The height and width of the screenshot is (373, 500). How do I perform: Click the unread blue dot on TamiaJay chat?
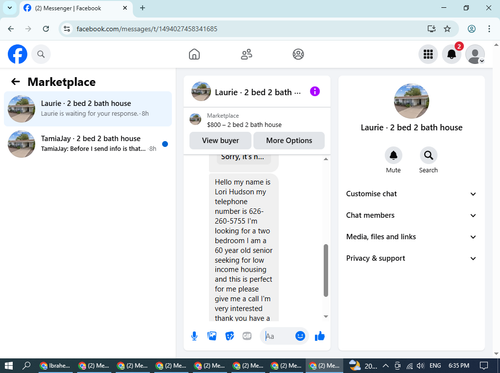[165, 144]
